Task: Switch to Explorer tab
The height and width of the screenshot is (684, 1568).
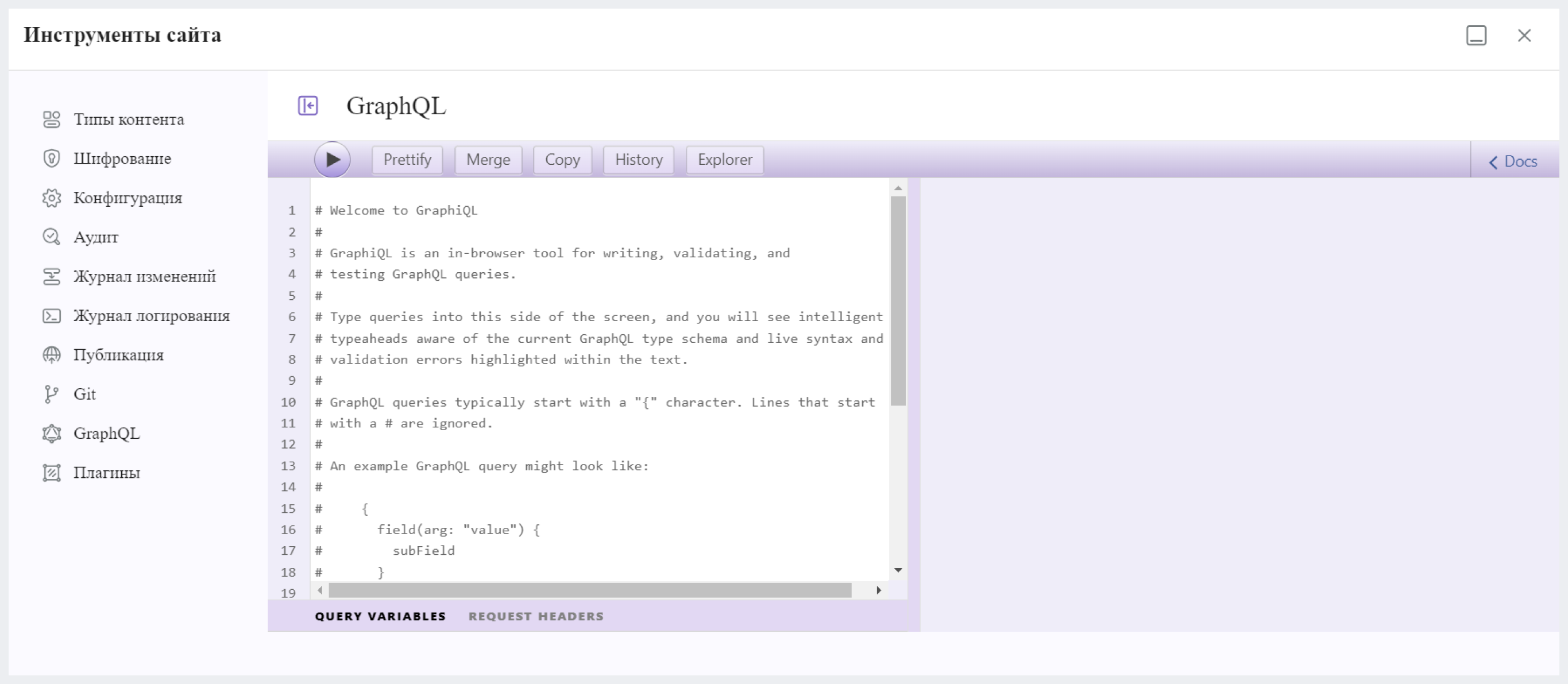Action: (724, 159)
